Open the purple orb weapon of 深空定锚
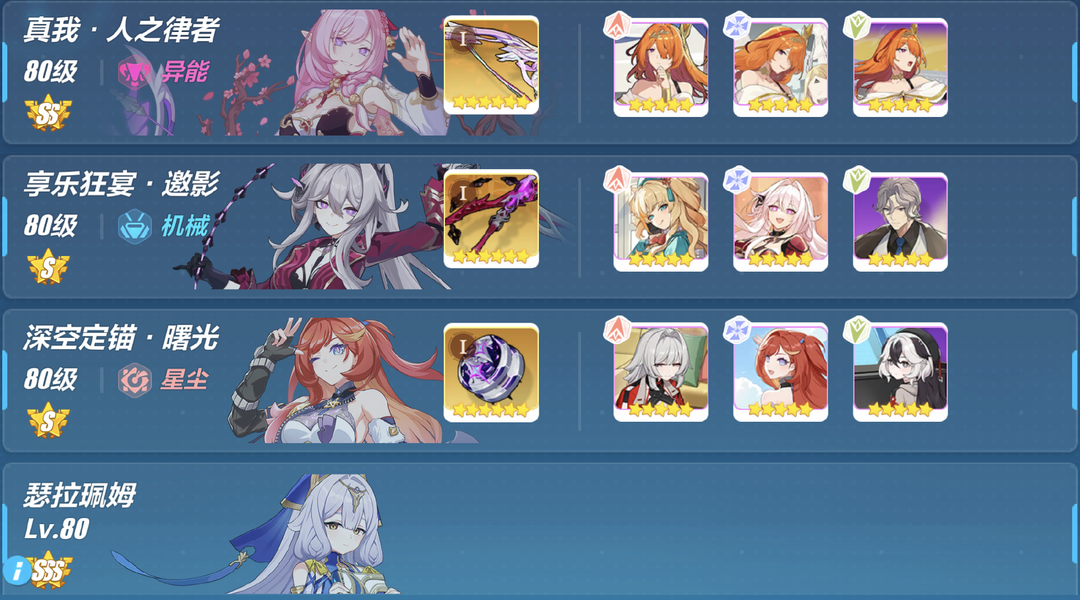This screenshot has height=600, width=1080. 491,373
